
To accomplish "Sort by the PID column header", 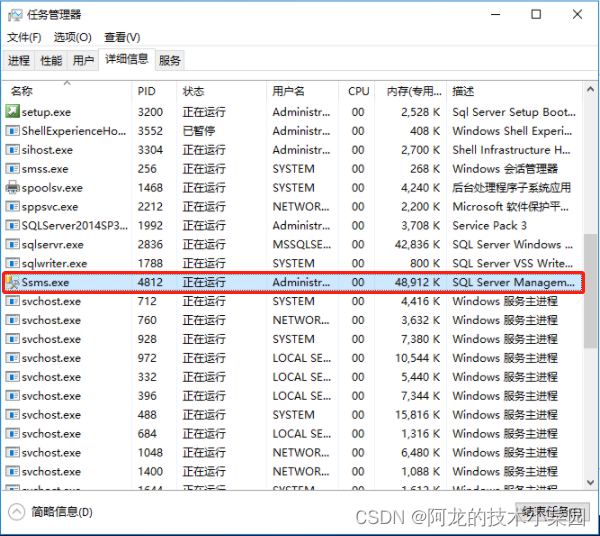I will pyautogui.click(x=154, y=91).
